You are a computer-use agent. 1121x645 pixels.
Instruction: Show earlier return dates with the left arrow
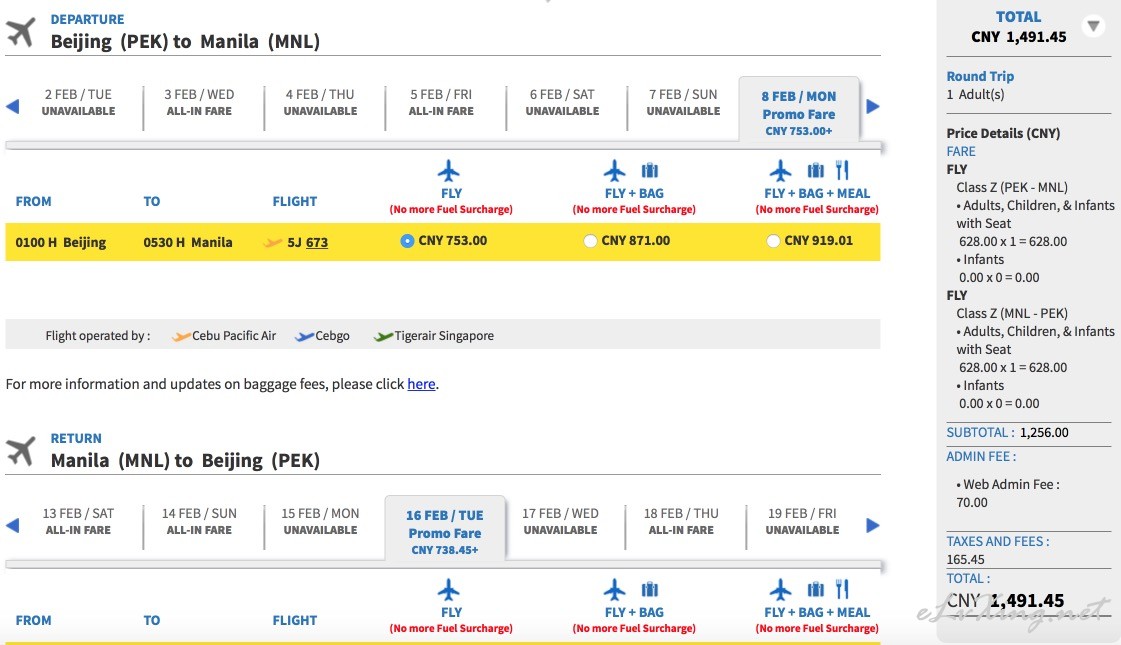(x=12, y=526)
